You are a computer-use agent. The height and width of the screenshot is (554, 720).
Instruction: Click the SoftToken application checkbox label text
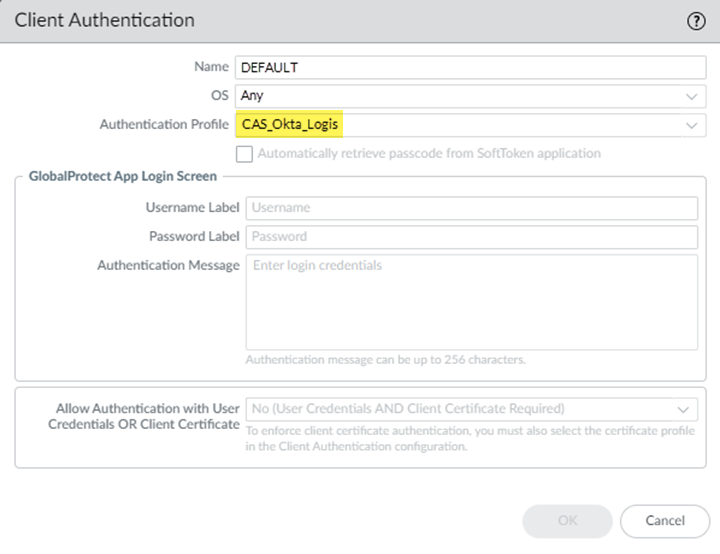[x=429, y=154]
